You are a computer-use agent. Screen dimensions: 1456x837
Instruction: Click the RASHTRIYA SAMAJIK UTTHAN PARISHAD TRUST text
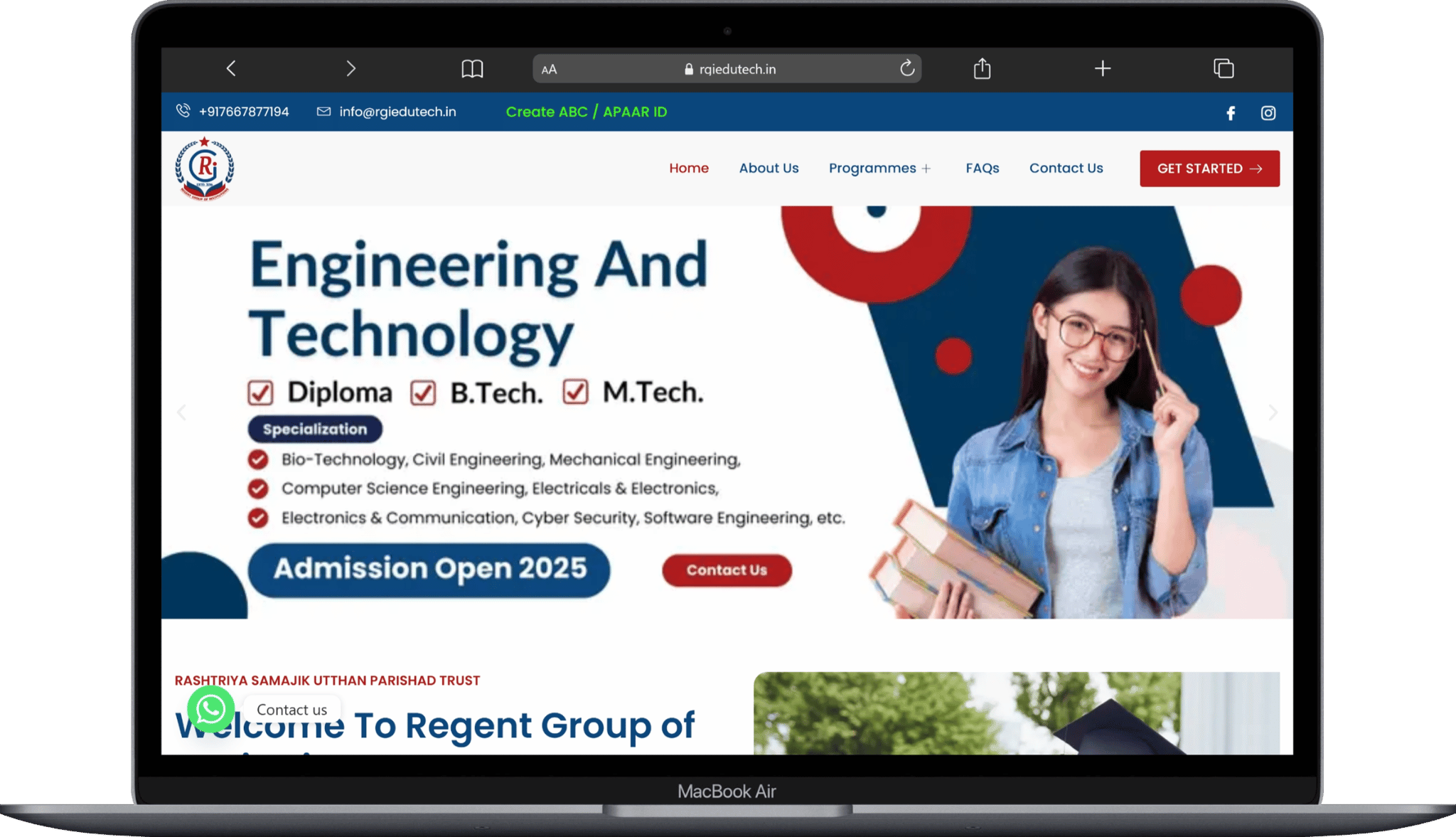click(327, 681)
